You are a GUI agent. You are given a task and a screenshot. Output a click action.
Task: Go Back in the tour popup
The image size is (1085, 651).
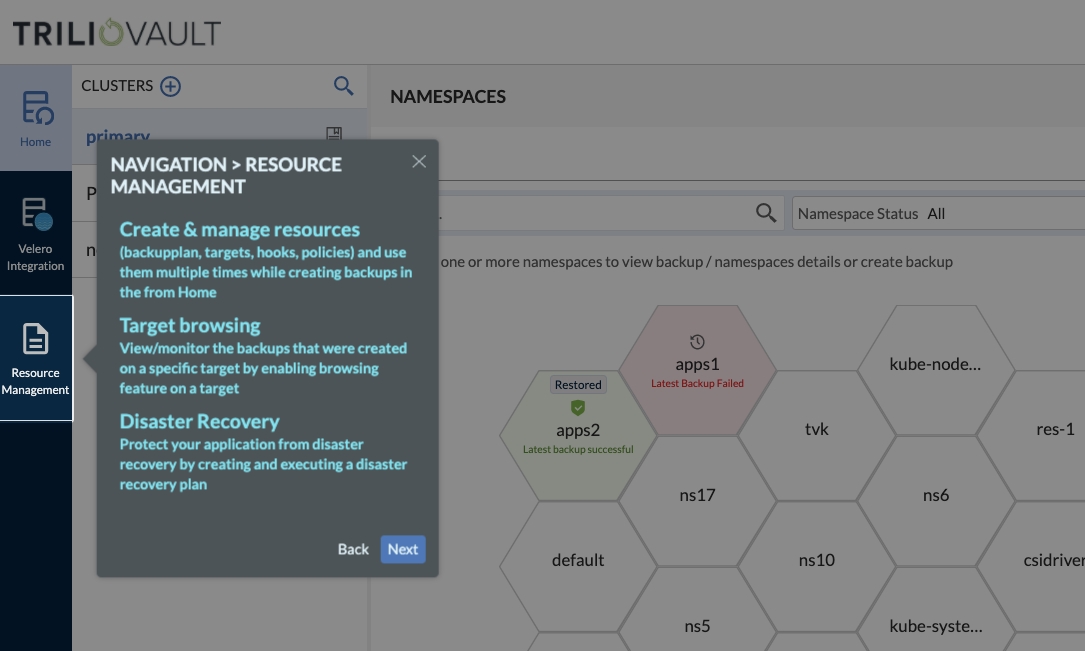click(x=353, y=549)
